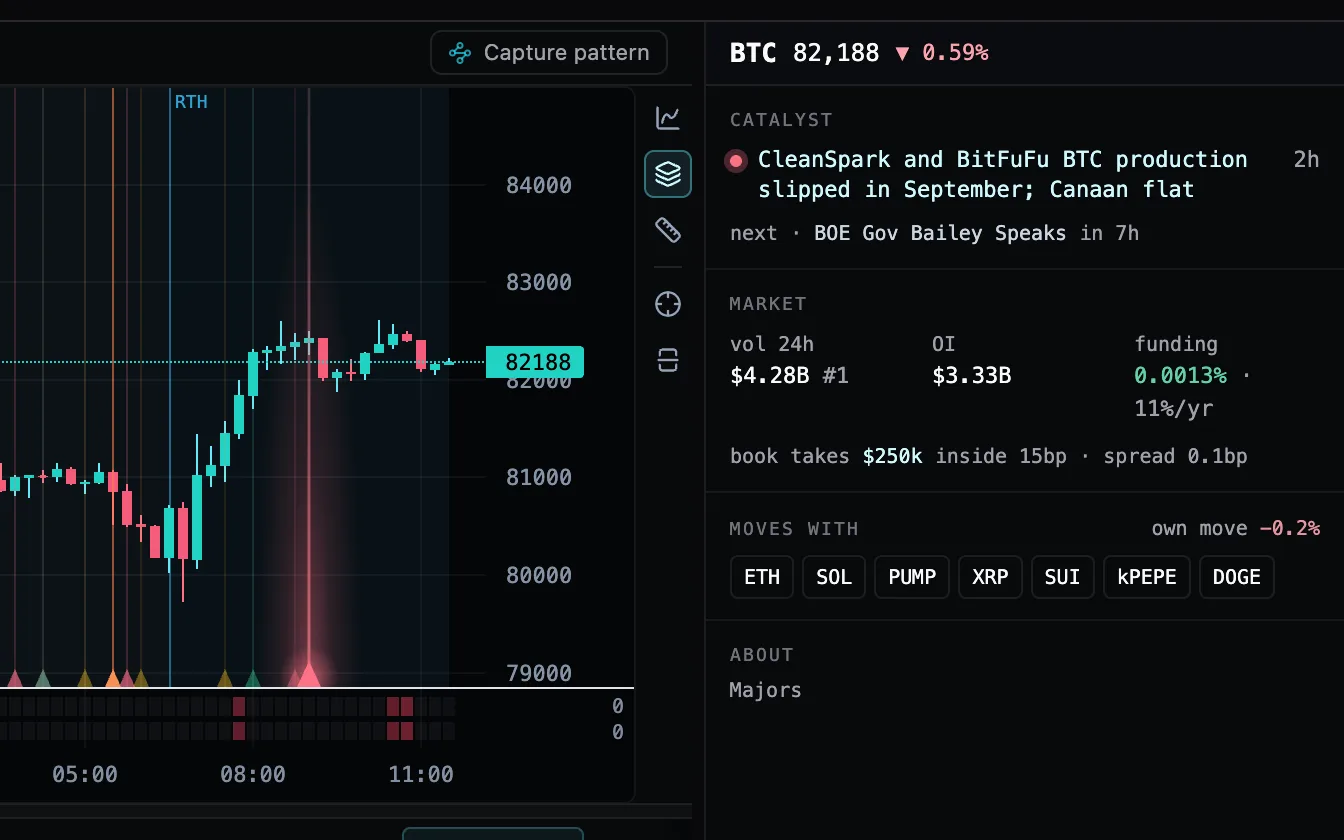
Task: Click the 05:00 time axis label
Action: (85, 775)
